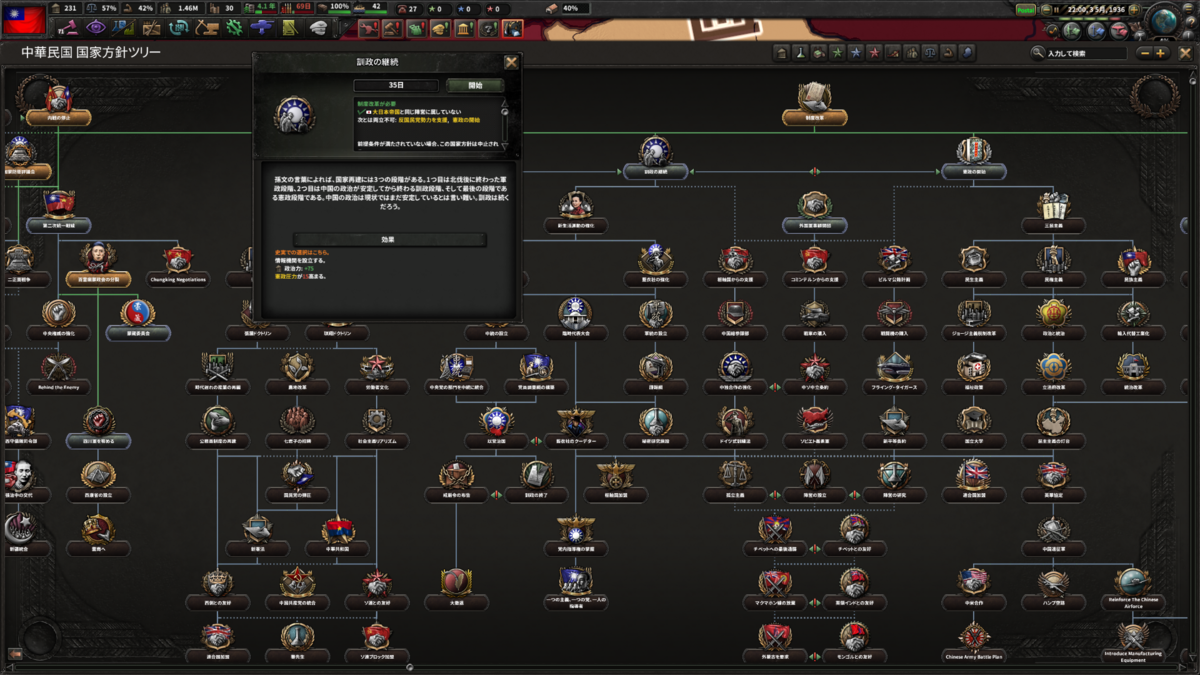Viewport: 1200px width, 675px height.
Task: Click the 中華民国 国家方針ツリー title
Action: pyautogui.click(x=92, y=52)
